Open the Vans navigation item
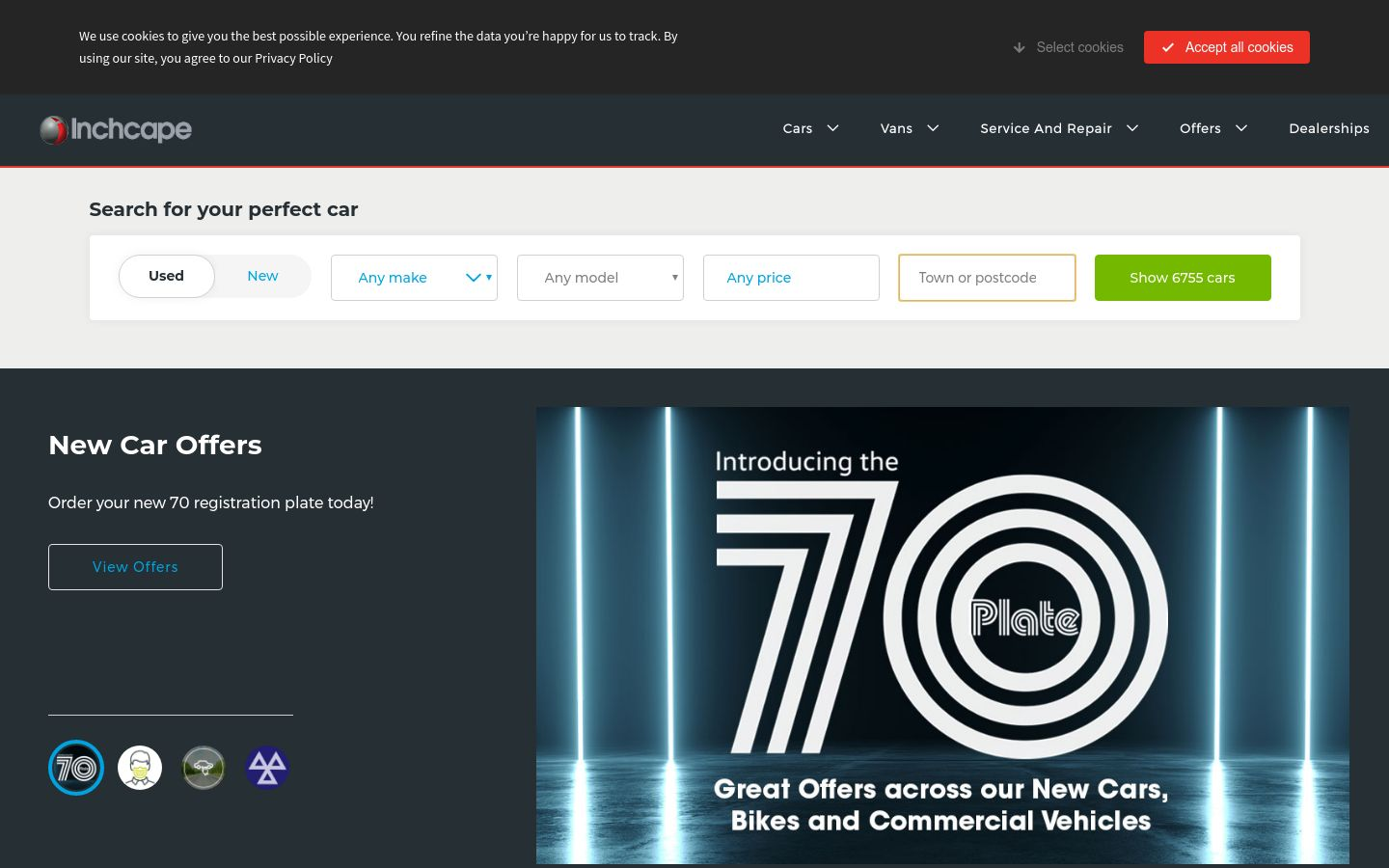This screenshot has width=1389, height=868. pyautogui.click(x=896, y=128)
